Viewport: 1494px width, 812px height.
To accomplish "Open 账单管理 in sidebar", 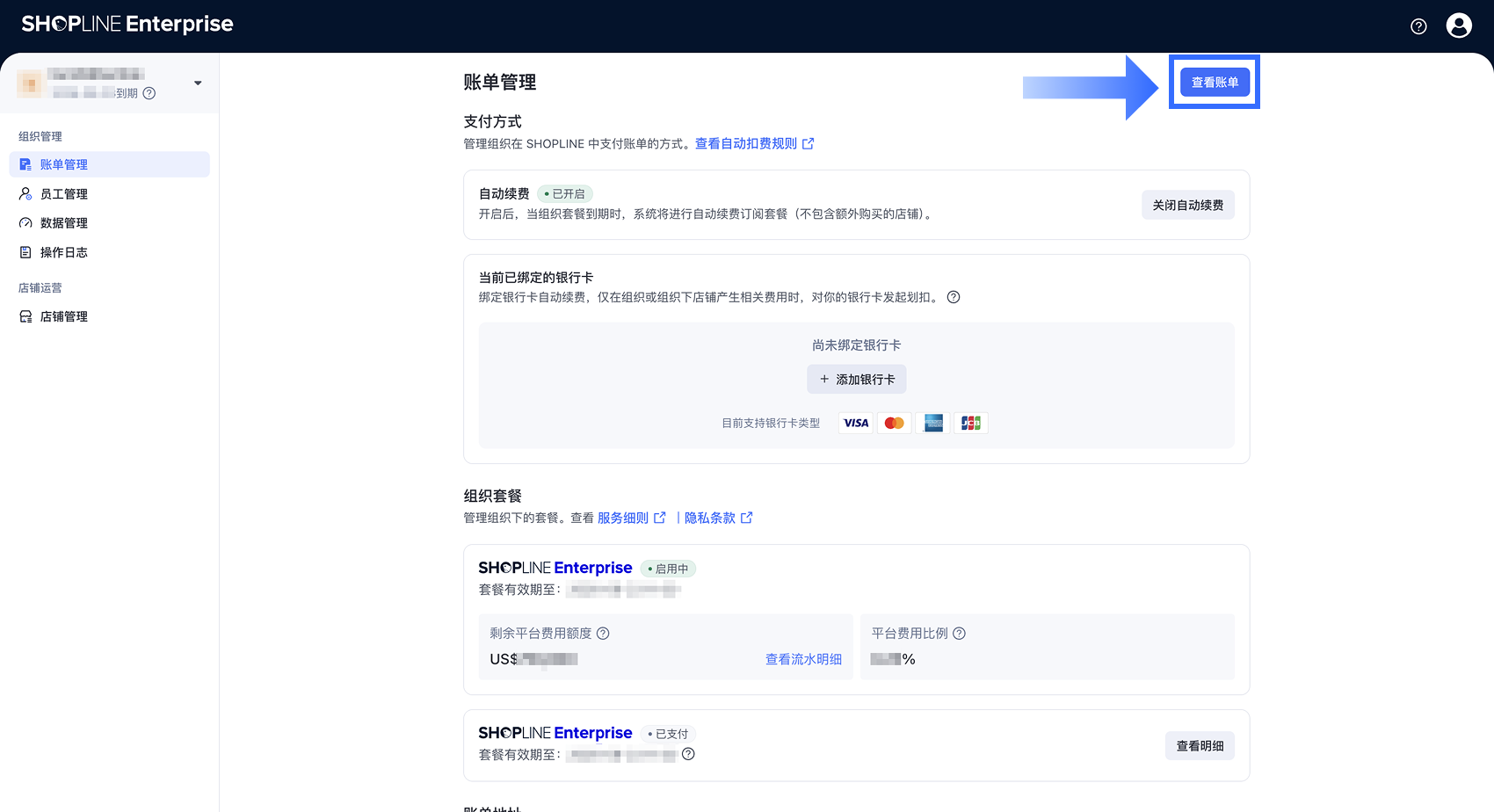I will [110, 164].
